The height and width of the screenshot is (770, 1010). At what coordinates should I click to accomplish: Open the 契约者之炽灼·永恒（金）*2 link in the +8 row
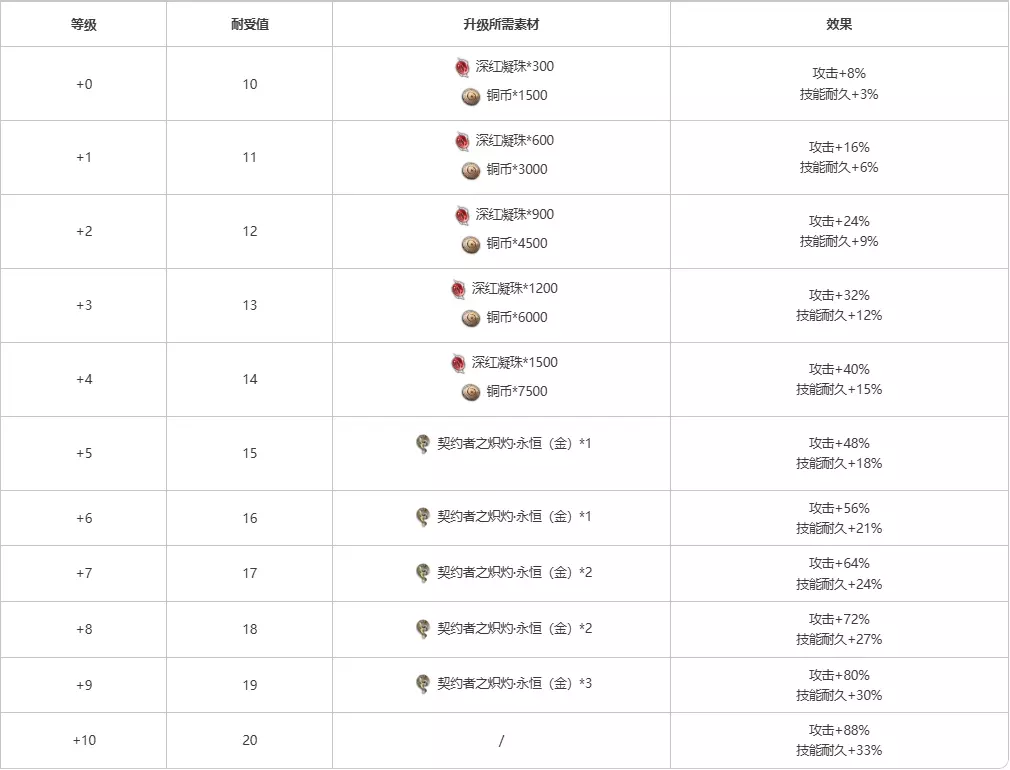click(514, 629)
